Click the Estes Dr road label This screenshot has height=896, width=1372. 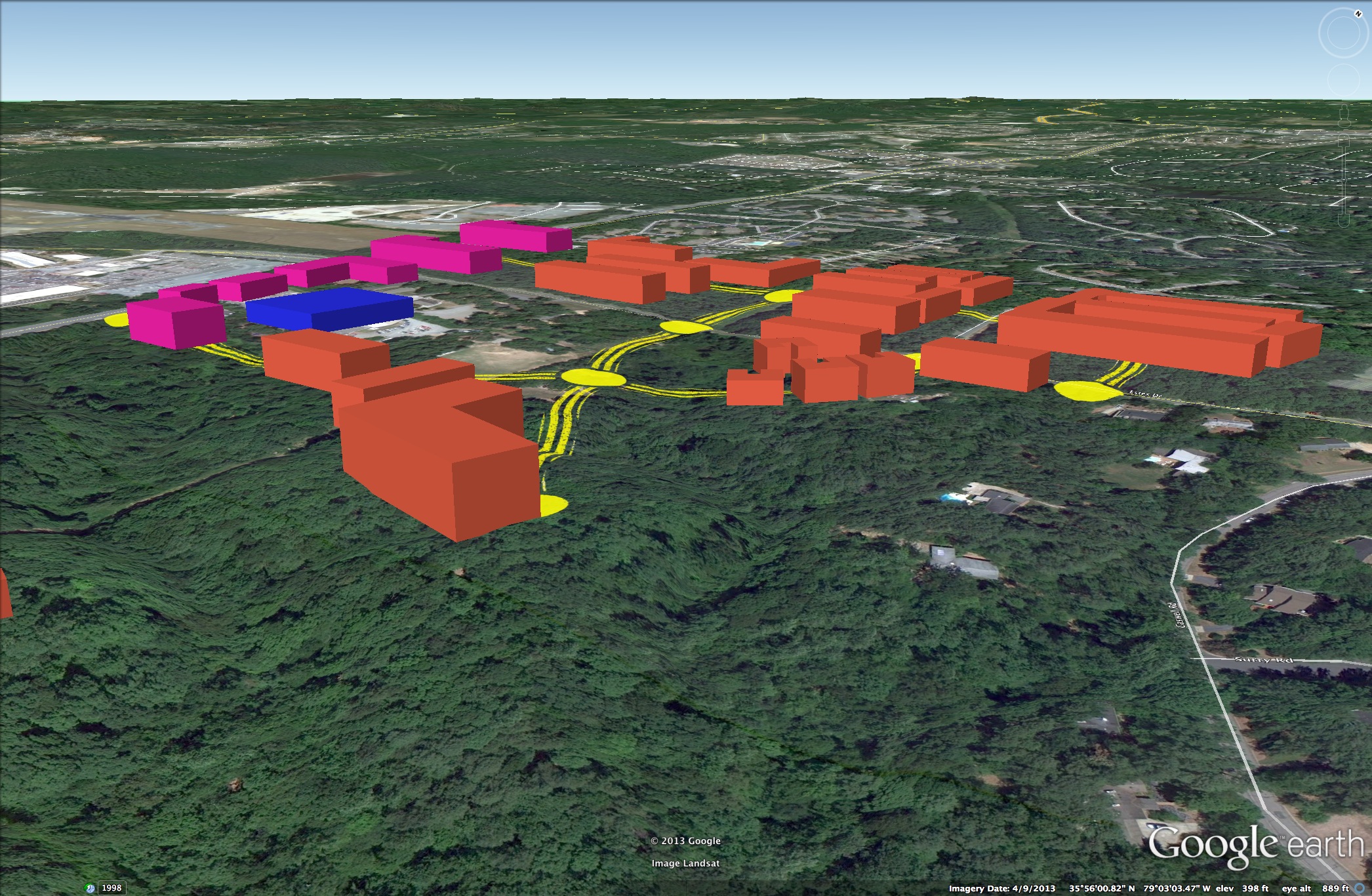tap(1145, 394)
